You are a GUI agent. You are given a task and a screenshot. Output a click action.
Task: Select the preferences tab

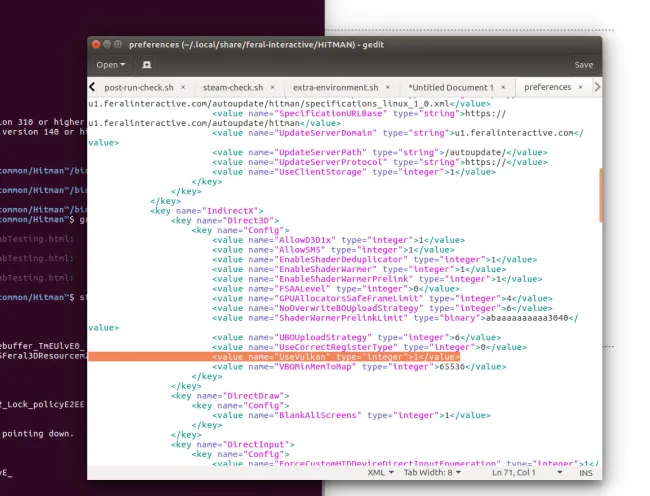(x=548, y=87)
